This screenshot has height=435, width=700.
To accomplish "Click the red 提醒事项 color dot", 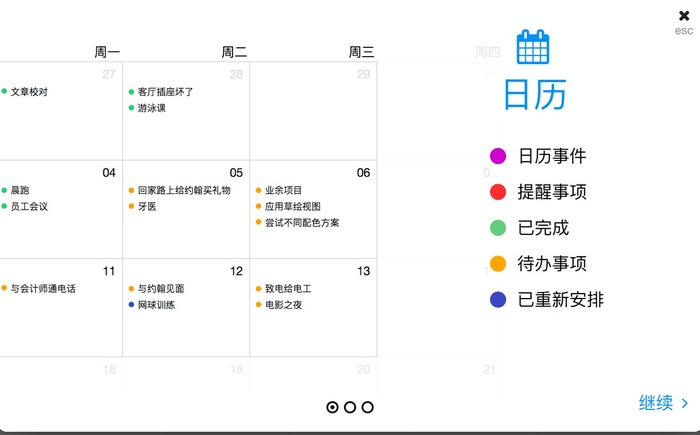I will [x=497, y=192].
